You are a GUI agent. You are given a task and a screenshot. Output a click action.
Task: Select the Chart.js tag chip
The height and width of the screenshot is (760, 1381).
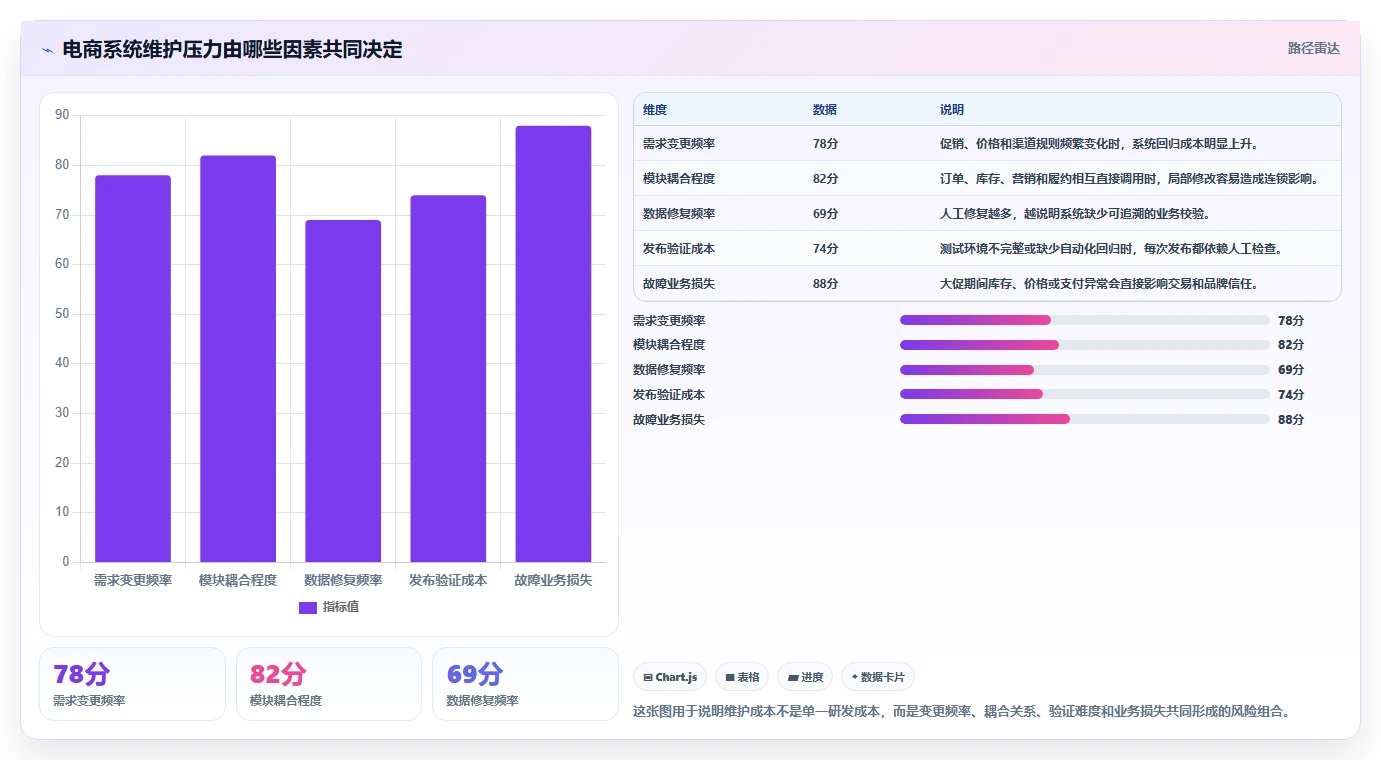click(x=670, y=677)
